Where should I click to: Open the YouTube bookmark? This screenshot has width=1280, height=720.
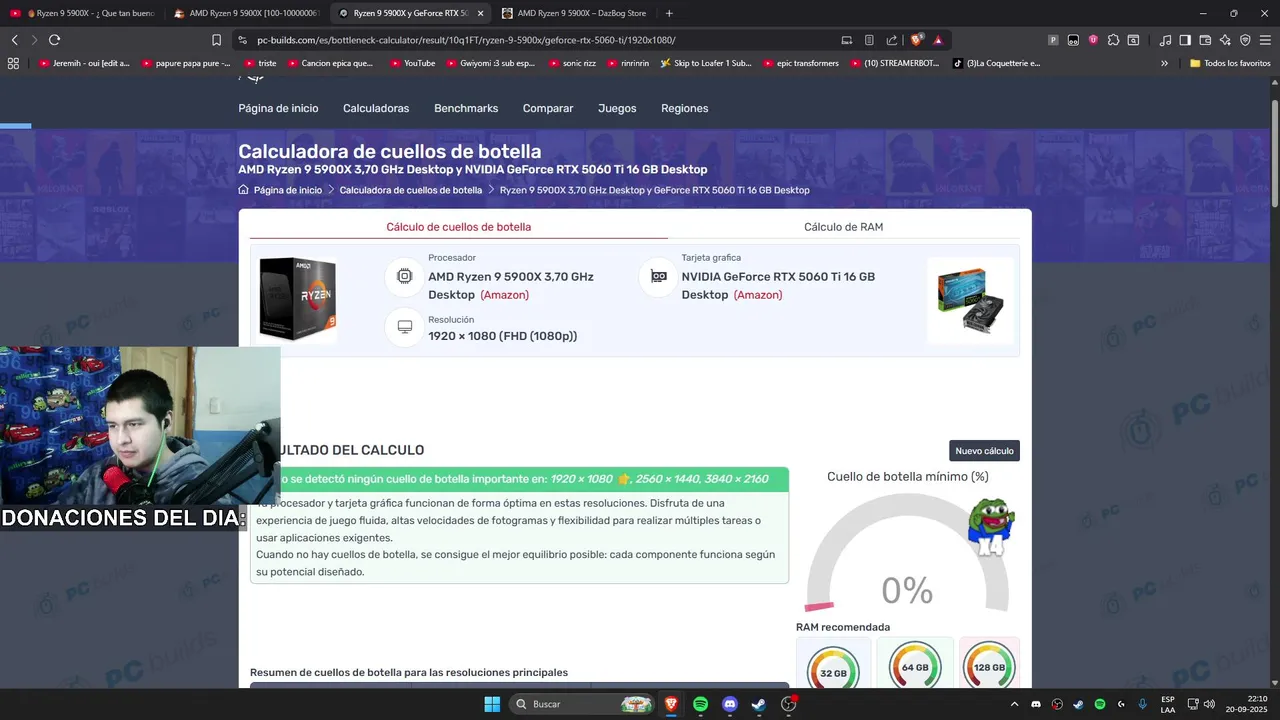click(412, 63)
